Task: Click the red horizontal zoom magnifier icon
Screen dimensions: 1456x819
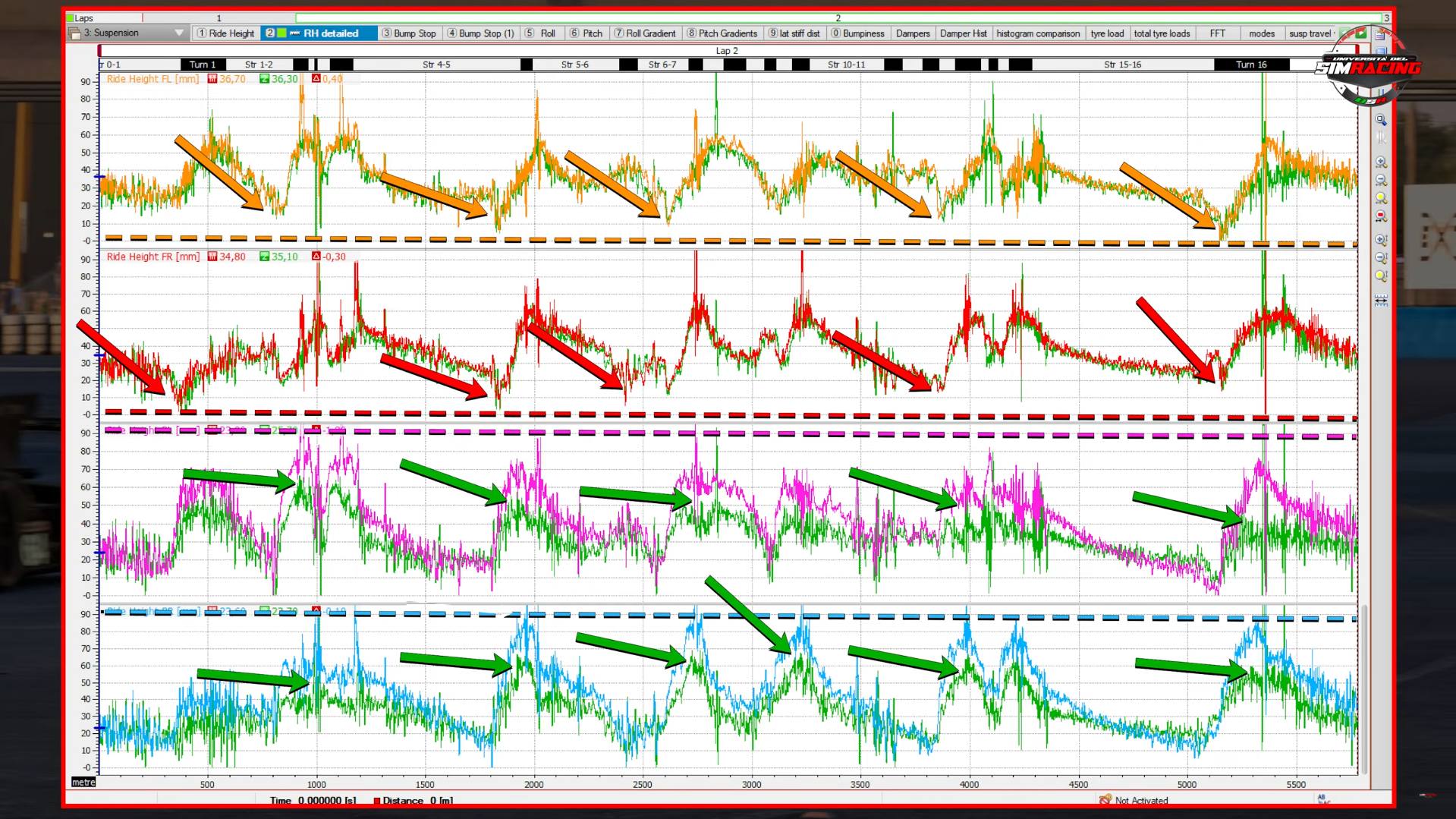Action: [1381, 217]
